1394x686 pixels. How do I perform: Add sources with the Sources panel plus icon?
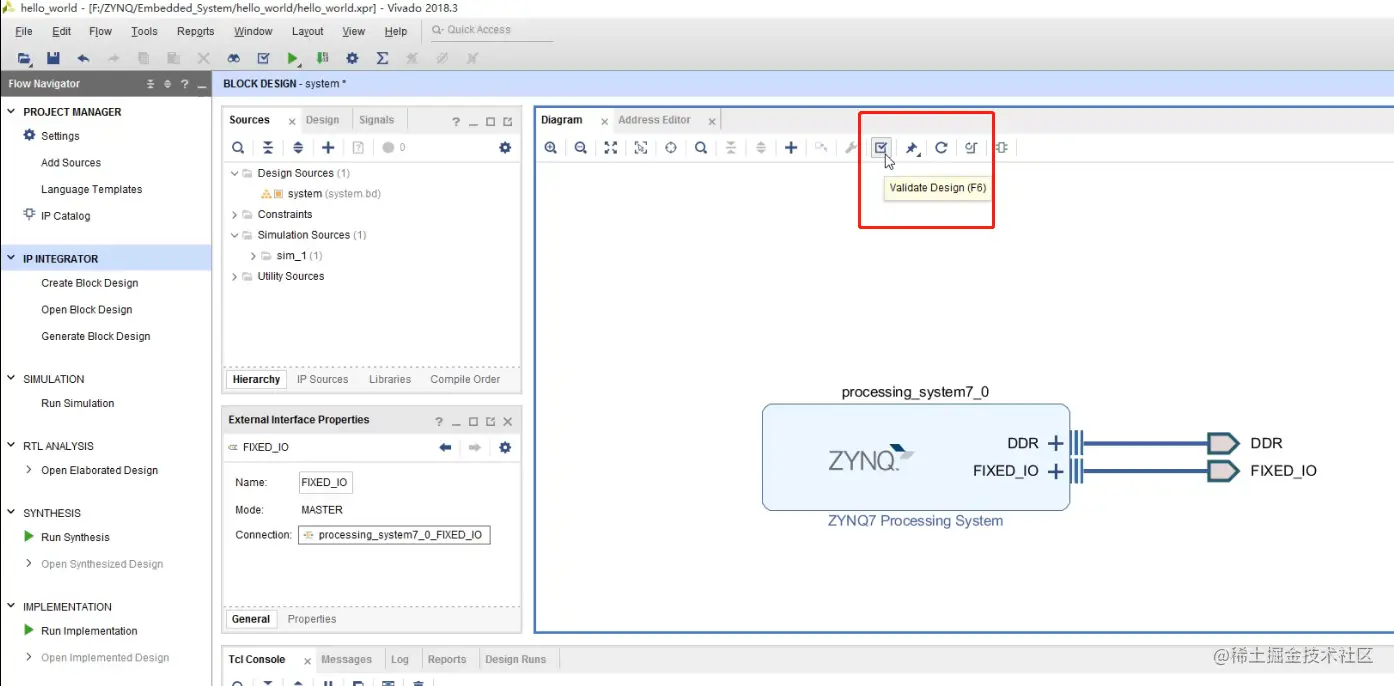click(x=328, y=148)
